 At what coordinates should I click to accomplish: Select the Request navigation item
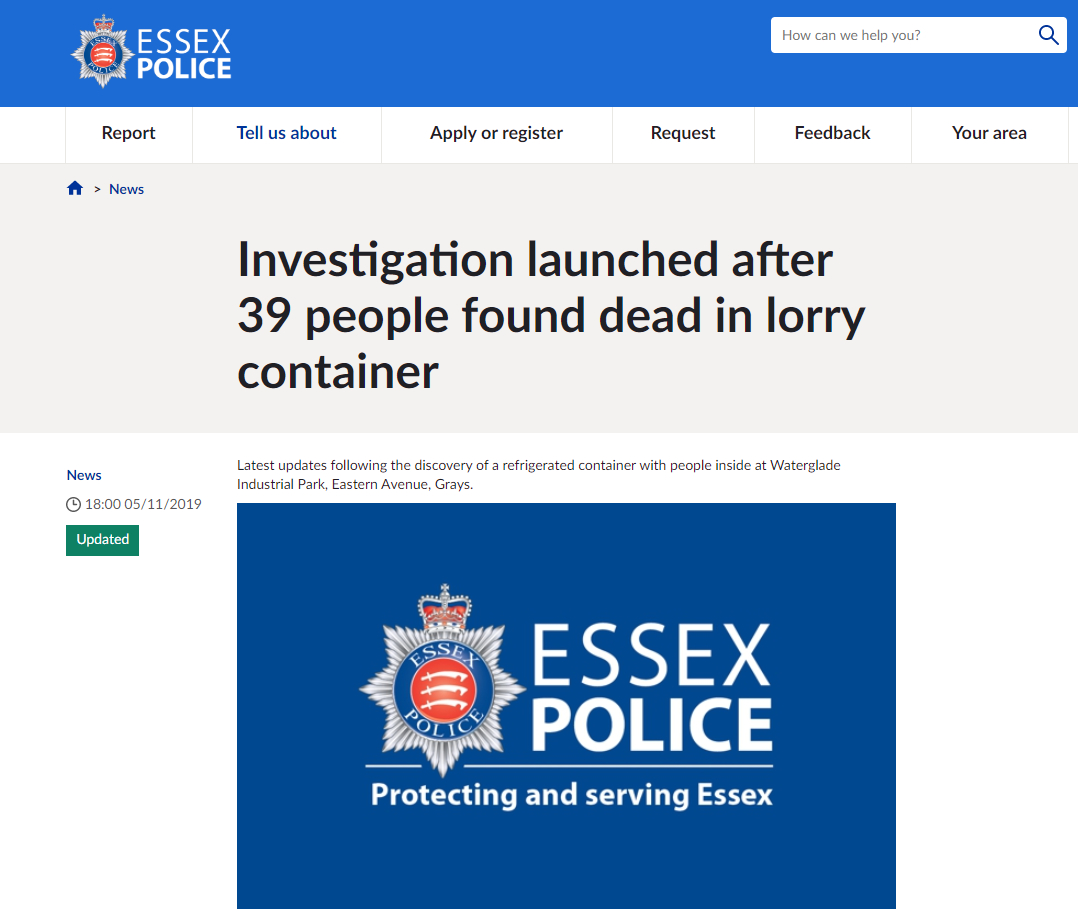point(683,133)
